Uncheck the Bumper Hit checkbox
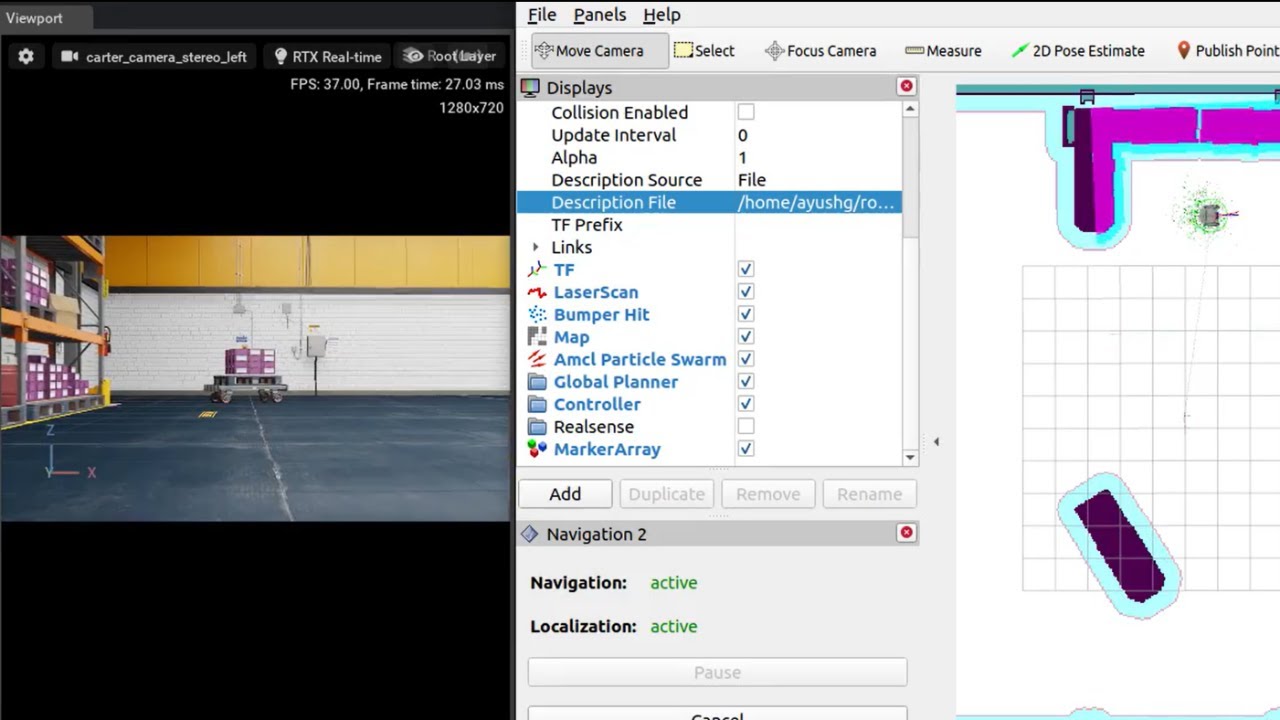Image resolution: width=1280 pixels, height=720 pixels. point(746,314)
